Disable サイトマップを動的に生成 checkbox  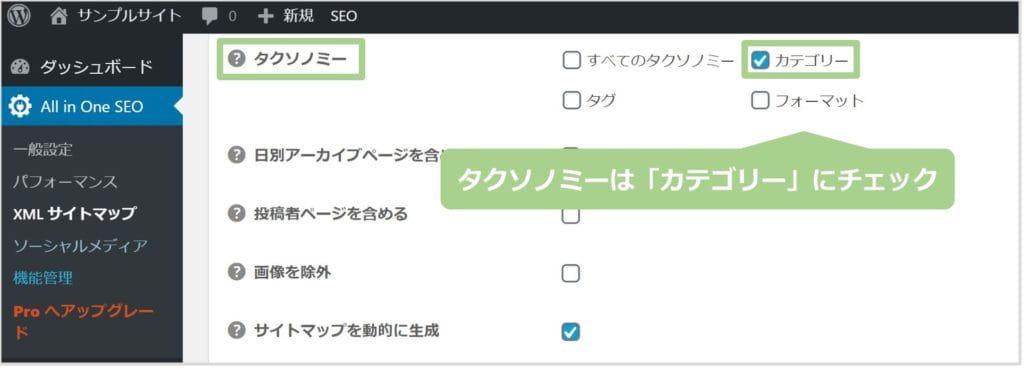571,332
